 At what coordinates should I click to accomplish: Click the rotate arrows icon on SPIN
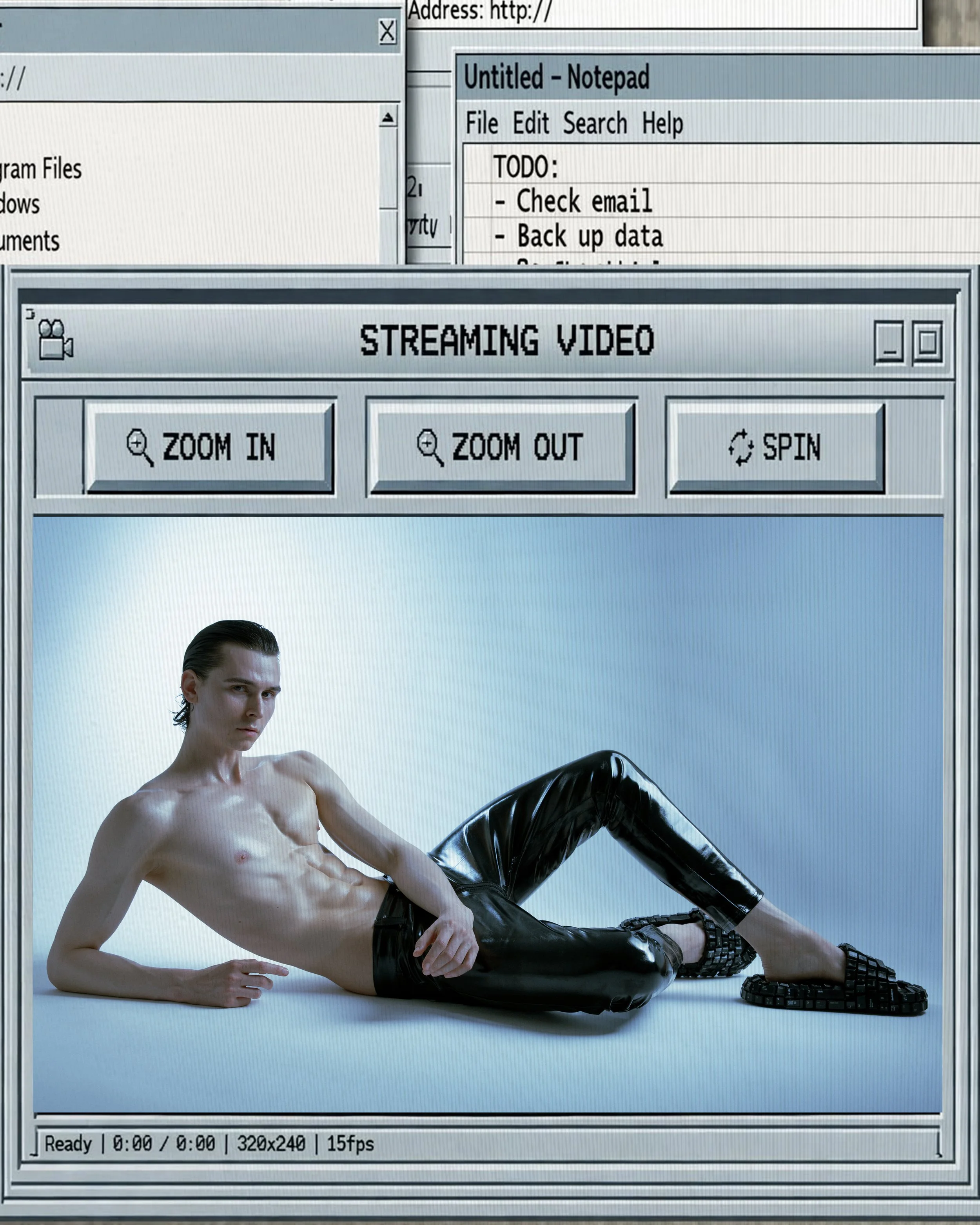(741, 448)
